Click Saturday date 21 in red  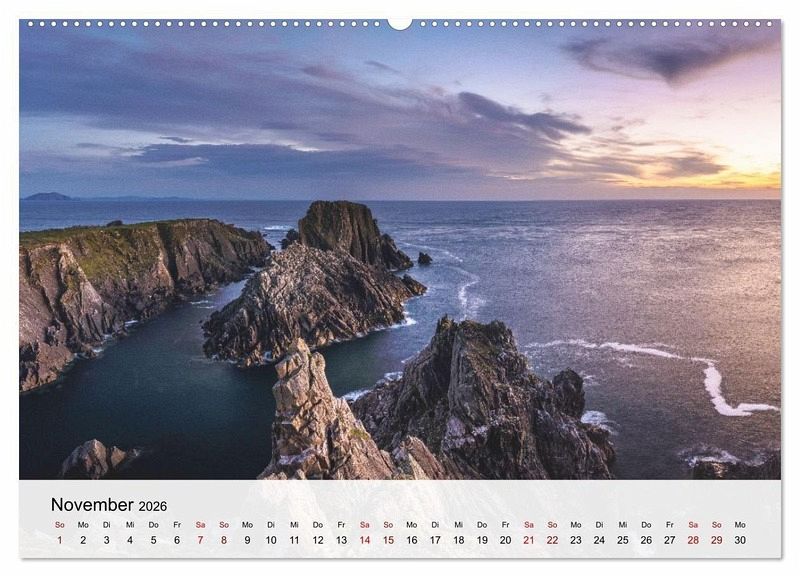pyautogui.click(x=528, y=540)
